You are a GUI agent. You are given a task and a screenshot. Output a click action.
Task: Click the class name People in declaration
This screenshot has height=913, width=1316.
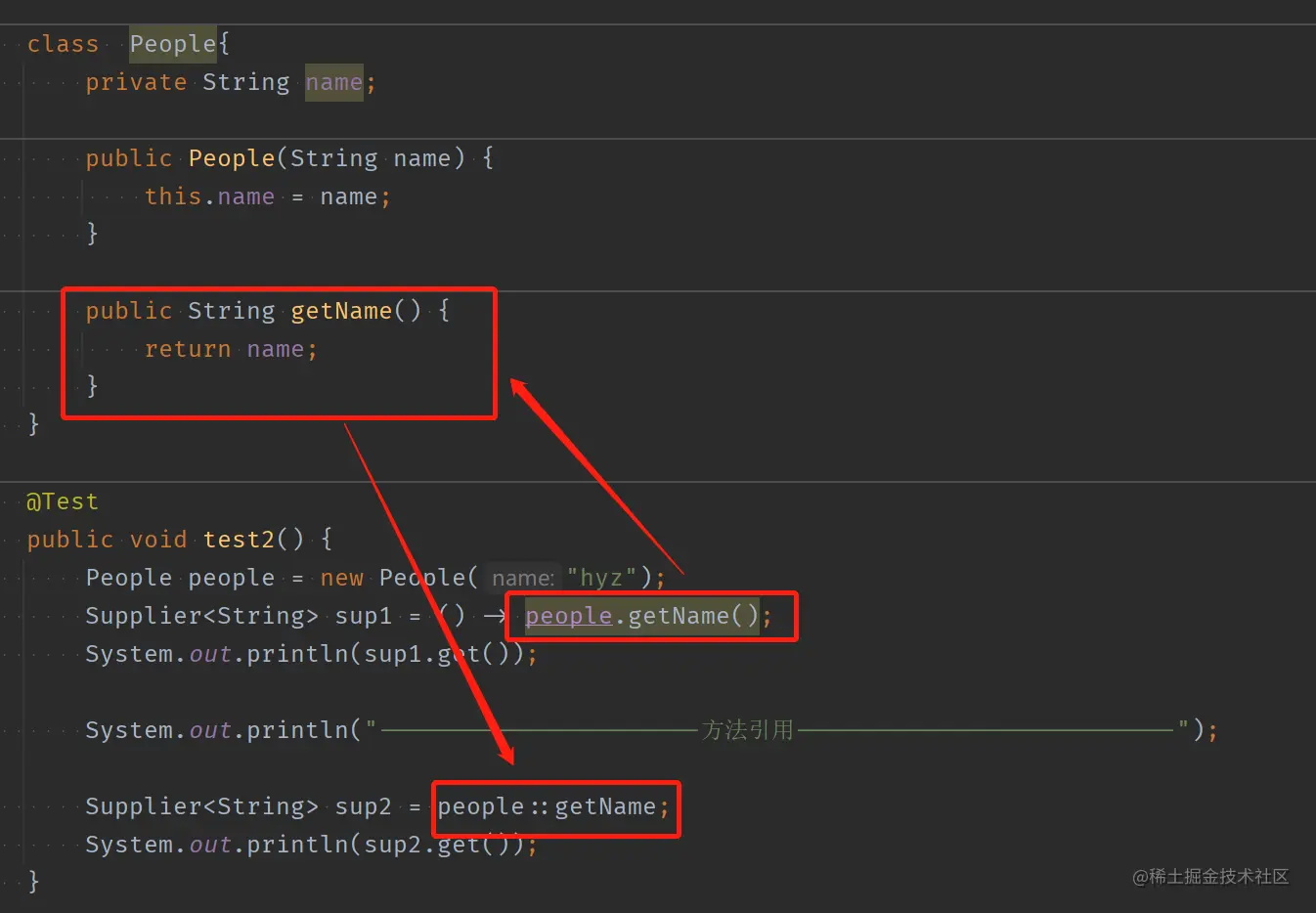coord(173,44)
